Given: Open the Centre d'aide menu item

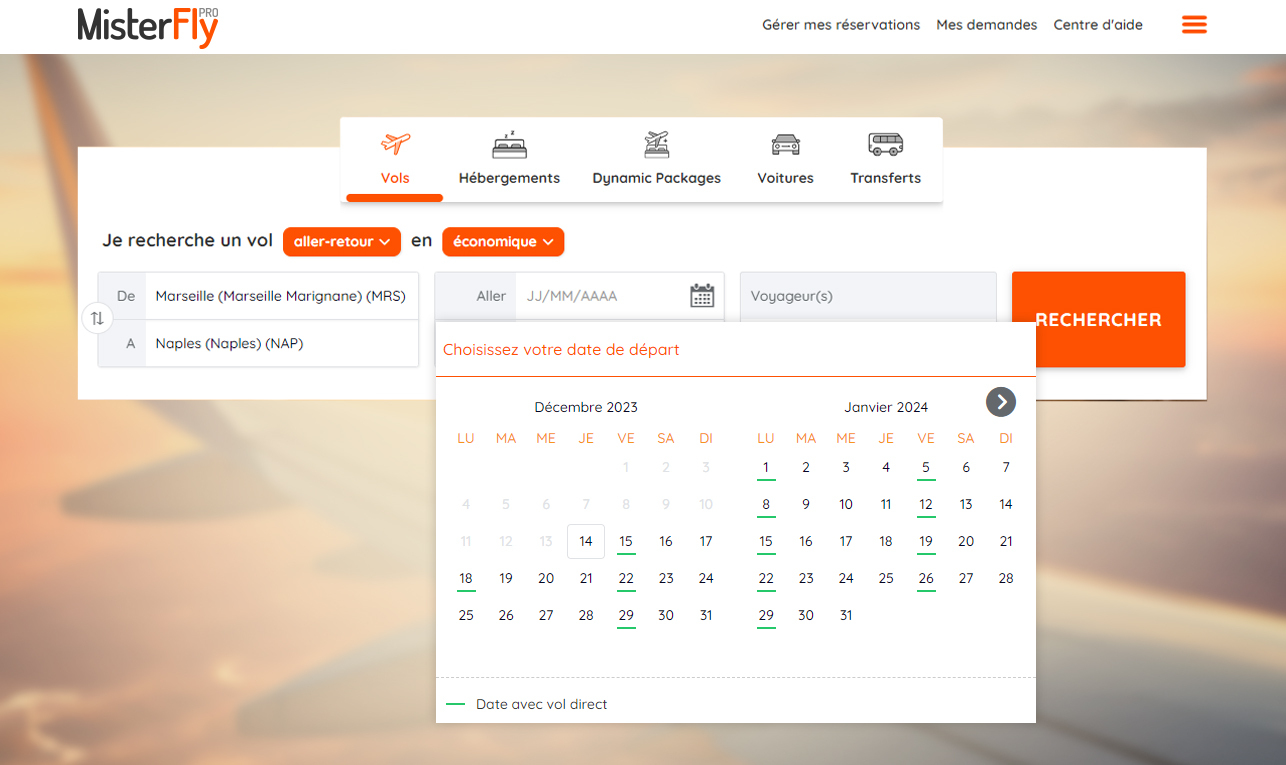Looking at the screenshot, I should [x=1098, y=24].
